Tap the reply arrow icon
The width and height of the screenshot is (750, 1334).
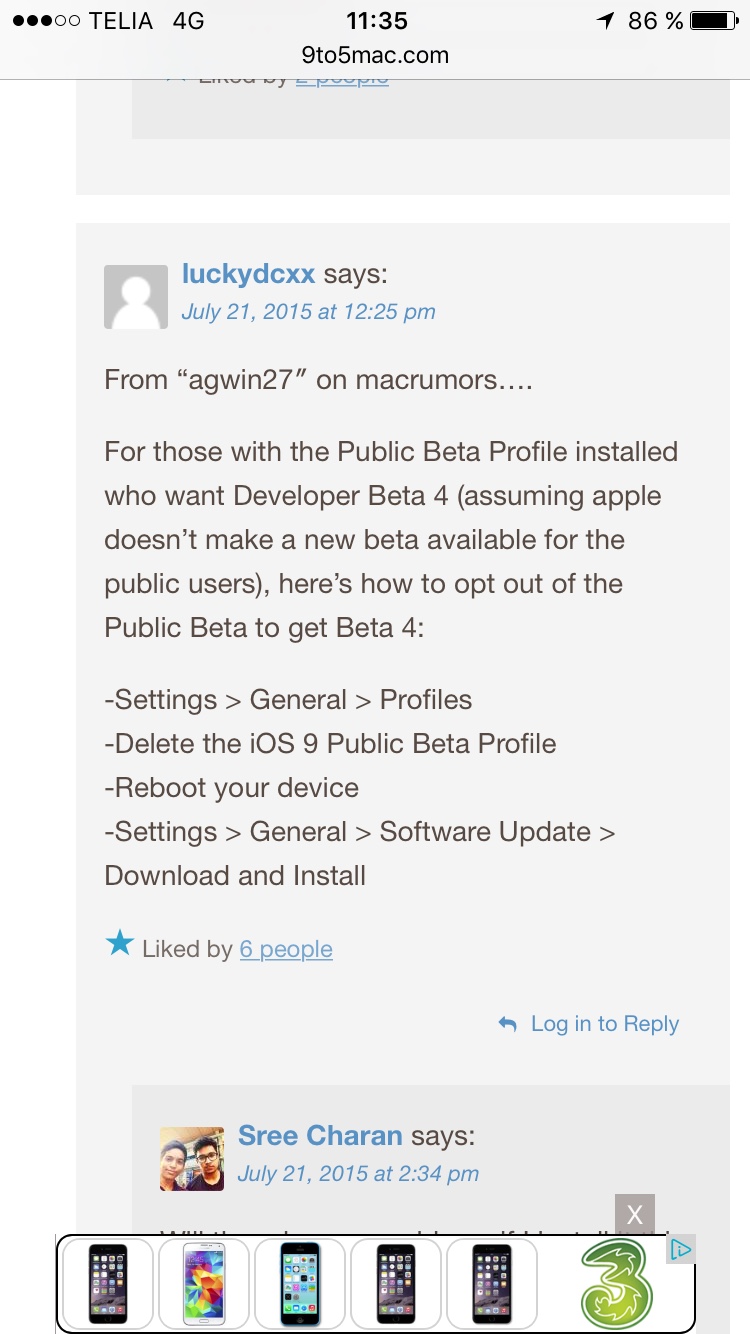coord(508,1024)
